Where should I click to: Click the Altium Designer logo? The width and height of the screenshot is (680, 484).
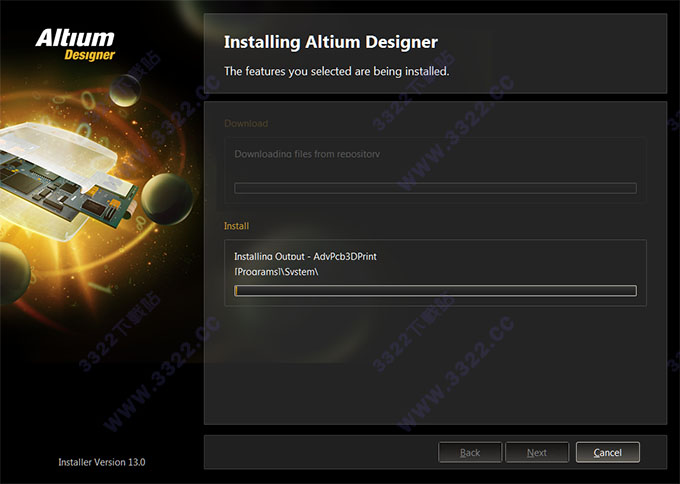75,45
